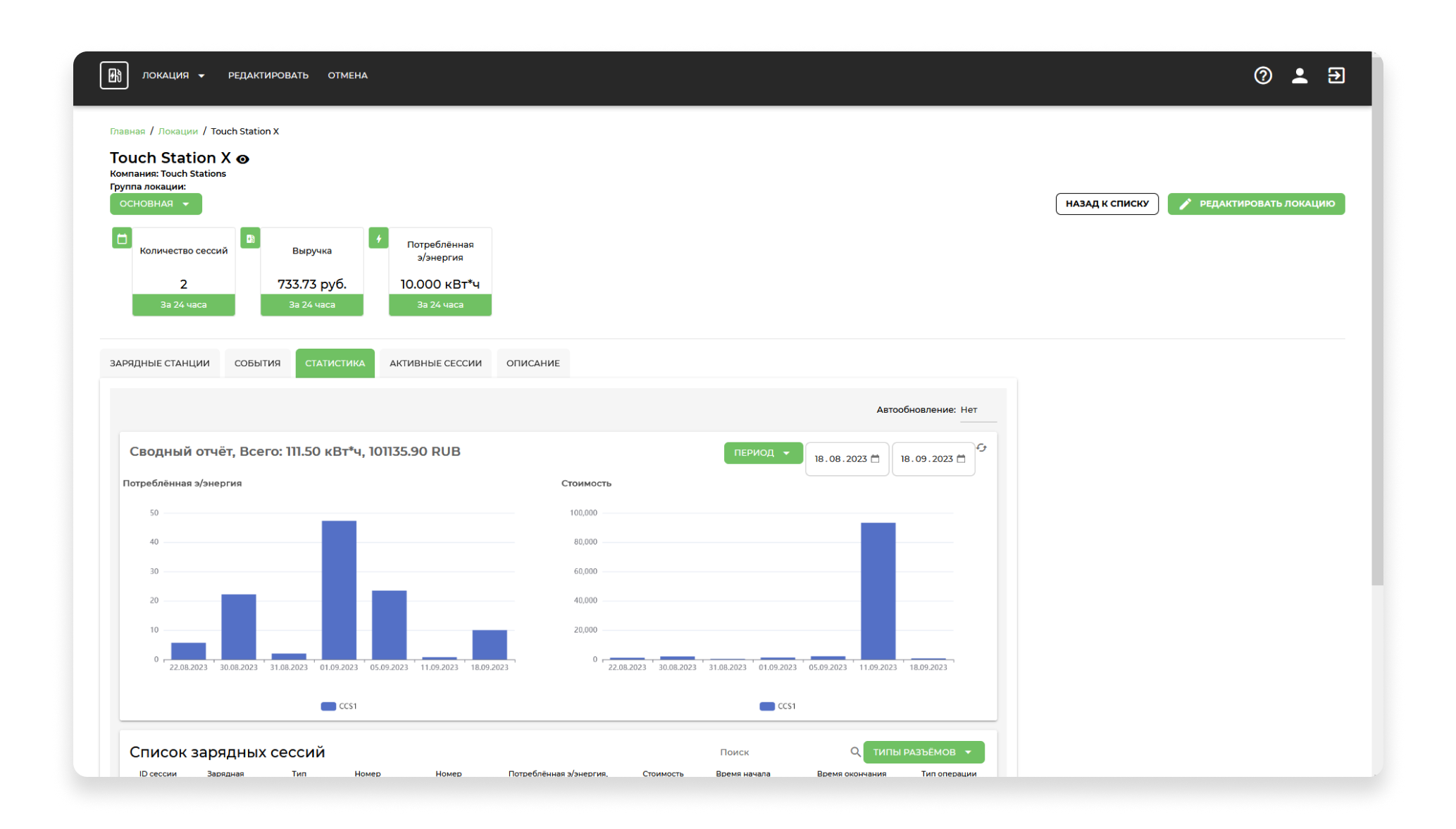Image resolution: width=1456 pixels, height=829 pixels.
Task: Select the Статистика tab
Action: (335, 363)
